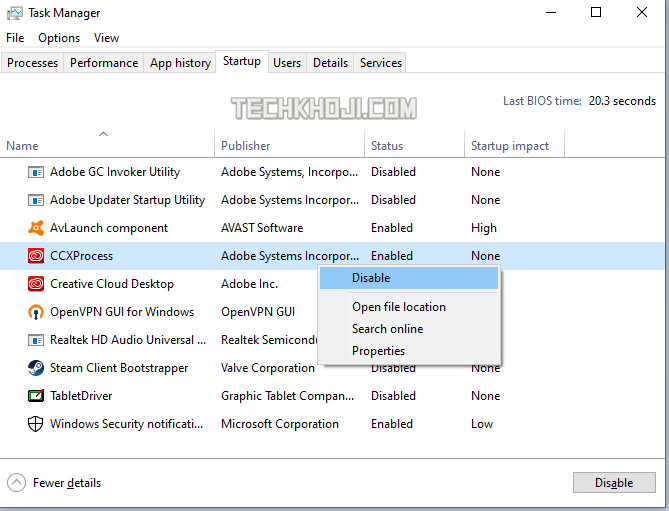Click the CCXProcess Creative Cloud icon
The image size is (669, 511).
point(36,256)
